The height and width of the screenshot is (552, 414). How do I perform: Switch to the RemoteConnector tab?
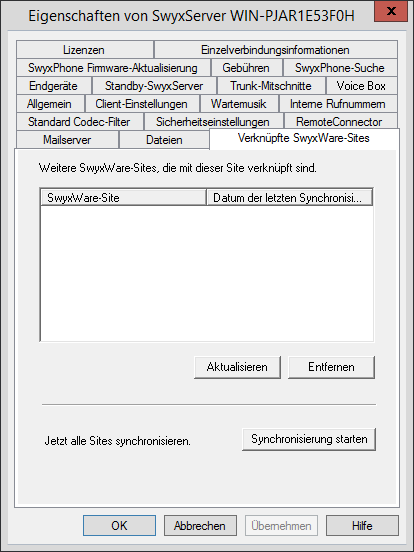pos(340,121)
